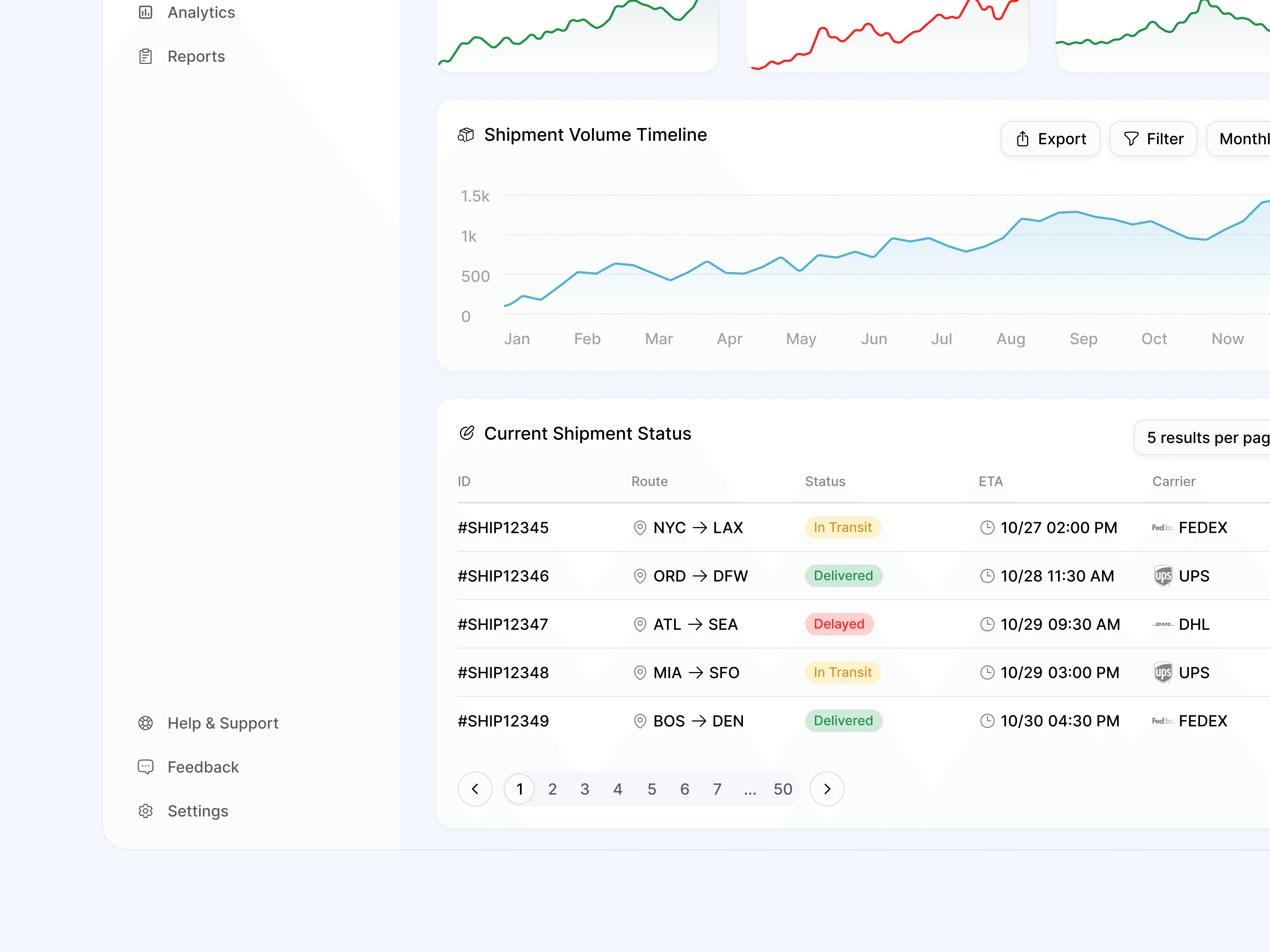Viewport: 1270px width, 952px height.
Task: Jump to page 50 in the pagination
Action: pyautogui.click(x=783, y=789)
